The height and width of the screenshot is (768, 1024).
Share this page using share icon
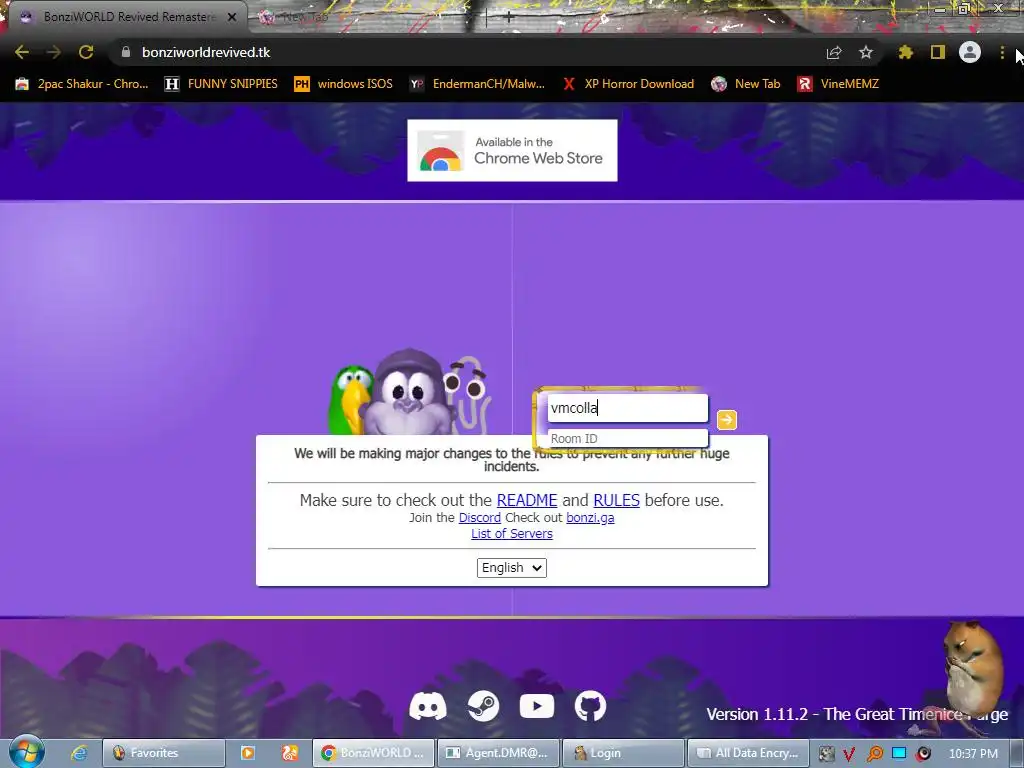(834, 52)
